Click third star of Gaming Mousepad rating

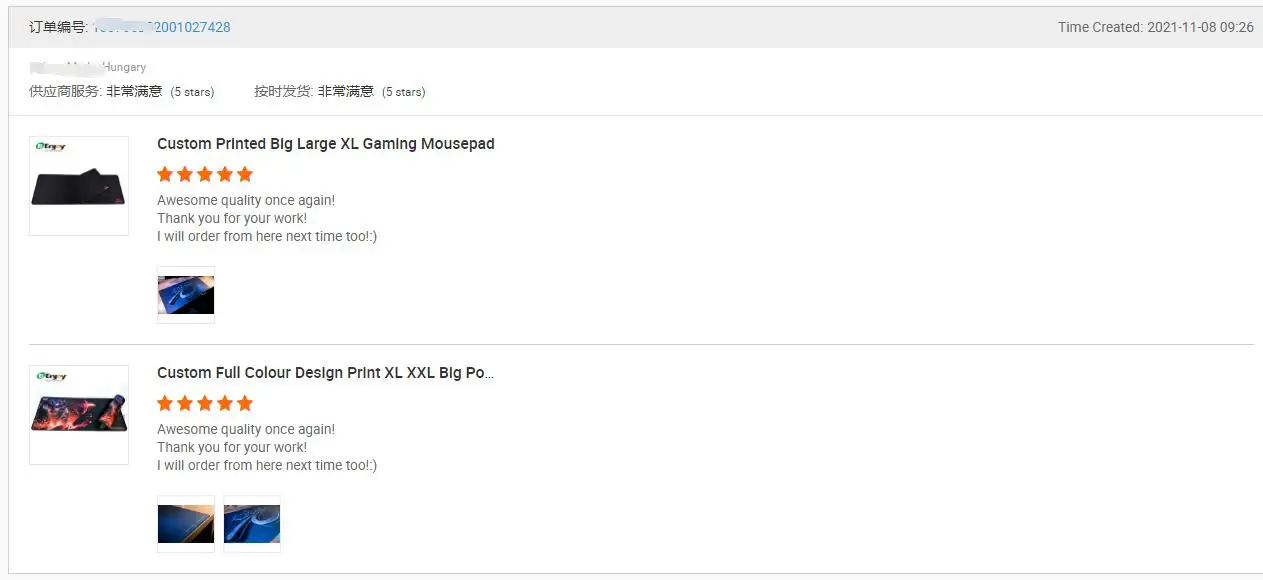(x=205, y=174)
